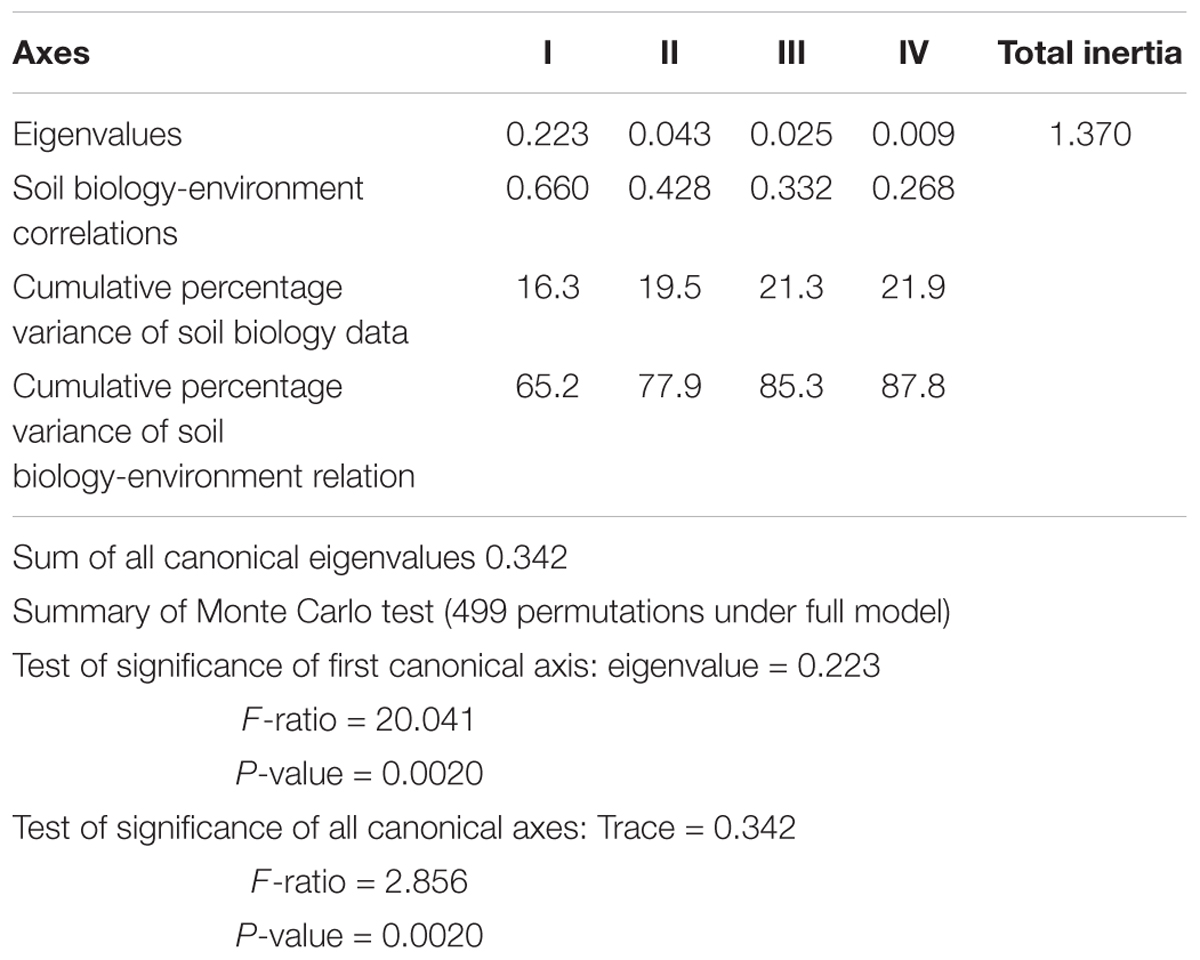Select the Eigenvalues row label

97,134
